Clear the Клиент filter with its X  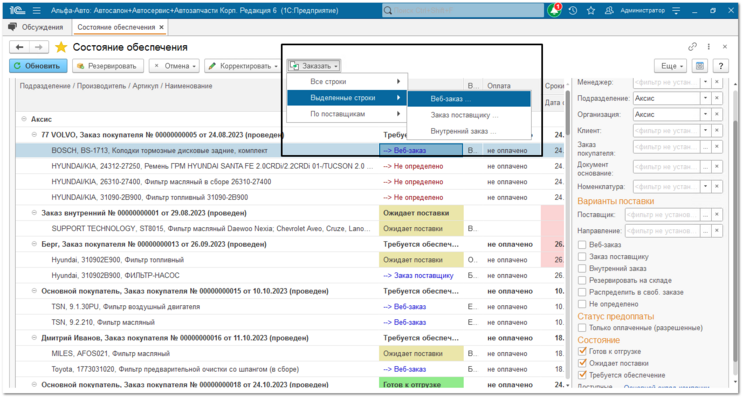717,130
